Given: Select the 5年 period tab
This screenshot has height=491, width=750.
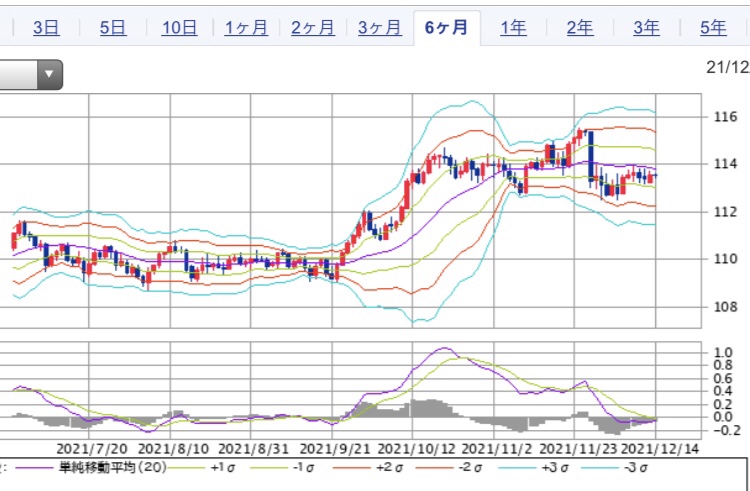Looking at the screenshot, I should coord(713,28).
